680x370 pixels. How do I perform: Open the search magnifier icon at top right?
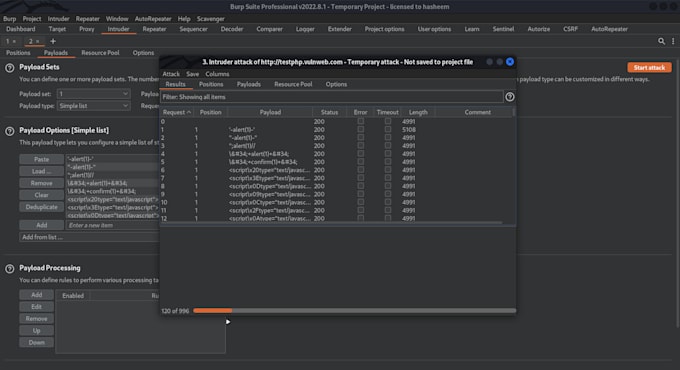click(x=661, y=41)
